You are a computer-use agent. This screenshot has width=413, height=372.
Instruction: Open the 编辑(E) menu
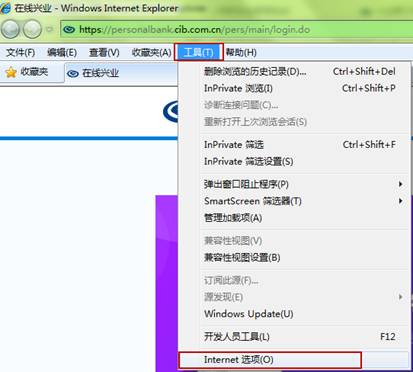tap(62, 52)
